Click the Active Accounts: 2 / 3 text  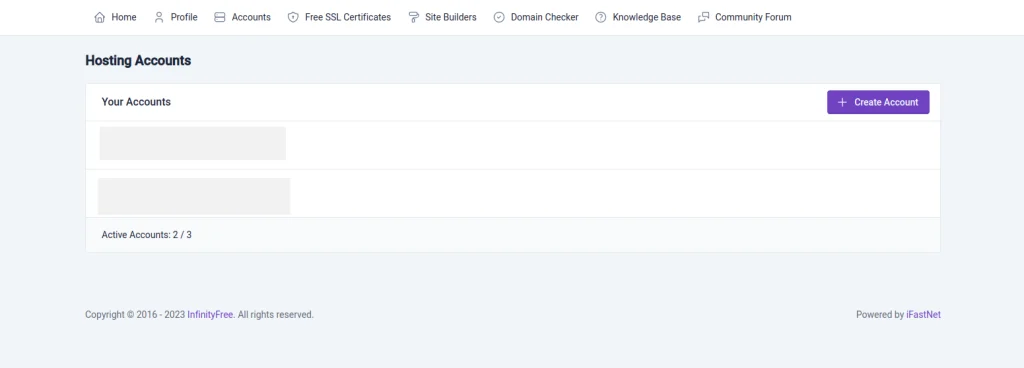coord(146,234)
